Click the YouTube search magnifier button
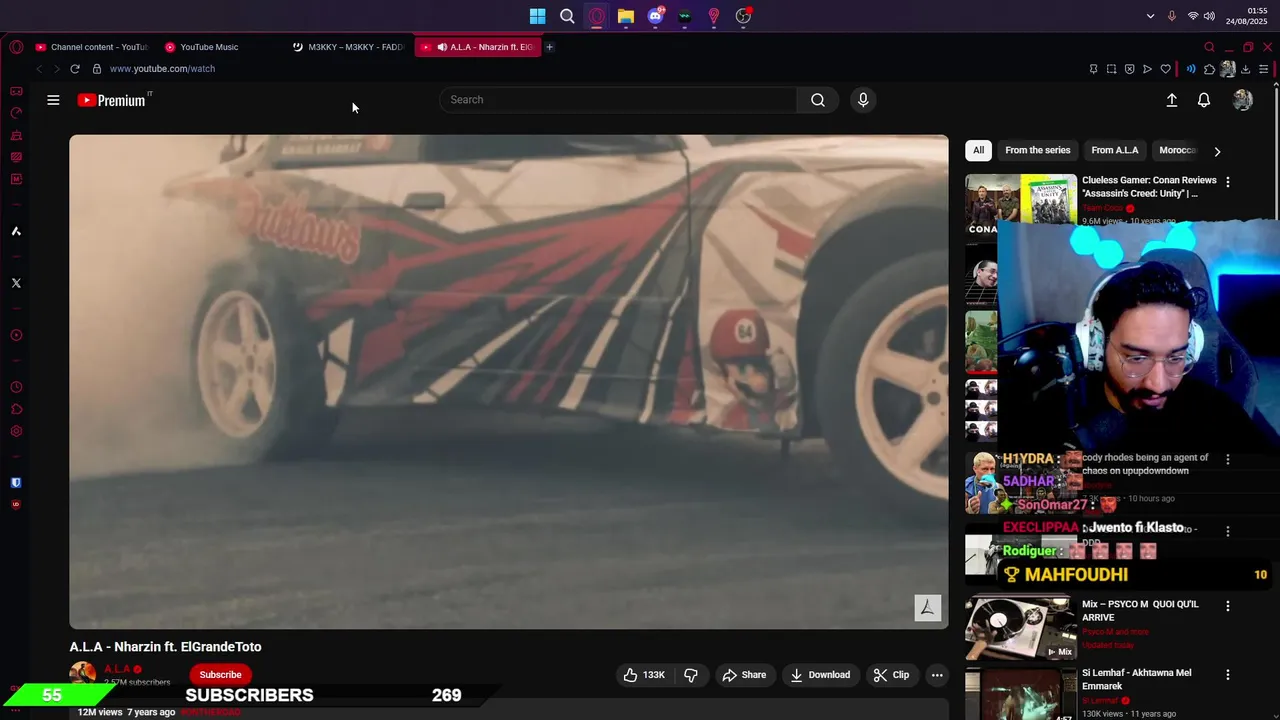This screenshot has width=1280, height=720. pos(818,100)
